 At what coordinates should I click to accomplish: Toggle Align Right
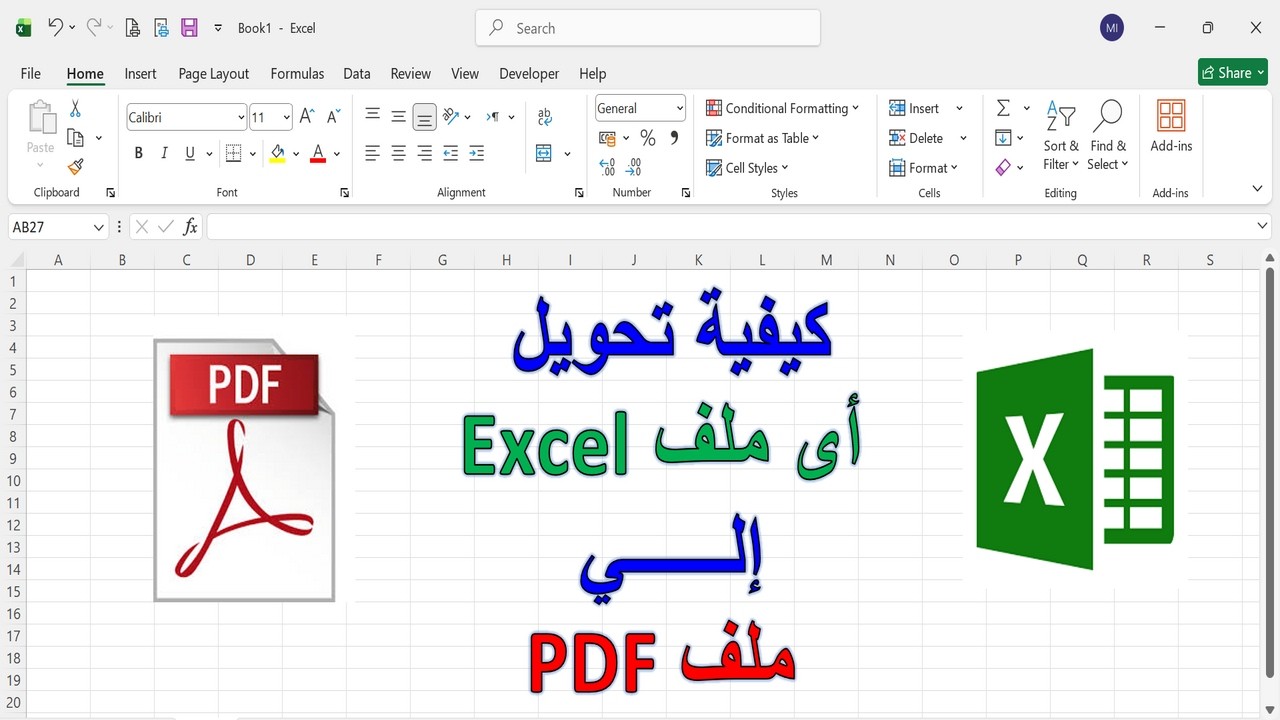coord(424,153)
